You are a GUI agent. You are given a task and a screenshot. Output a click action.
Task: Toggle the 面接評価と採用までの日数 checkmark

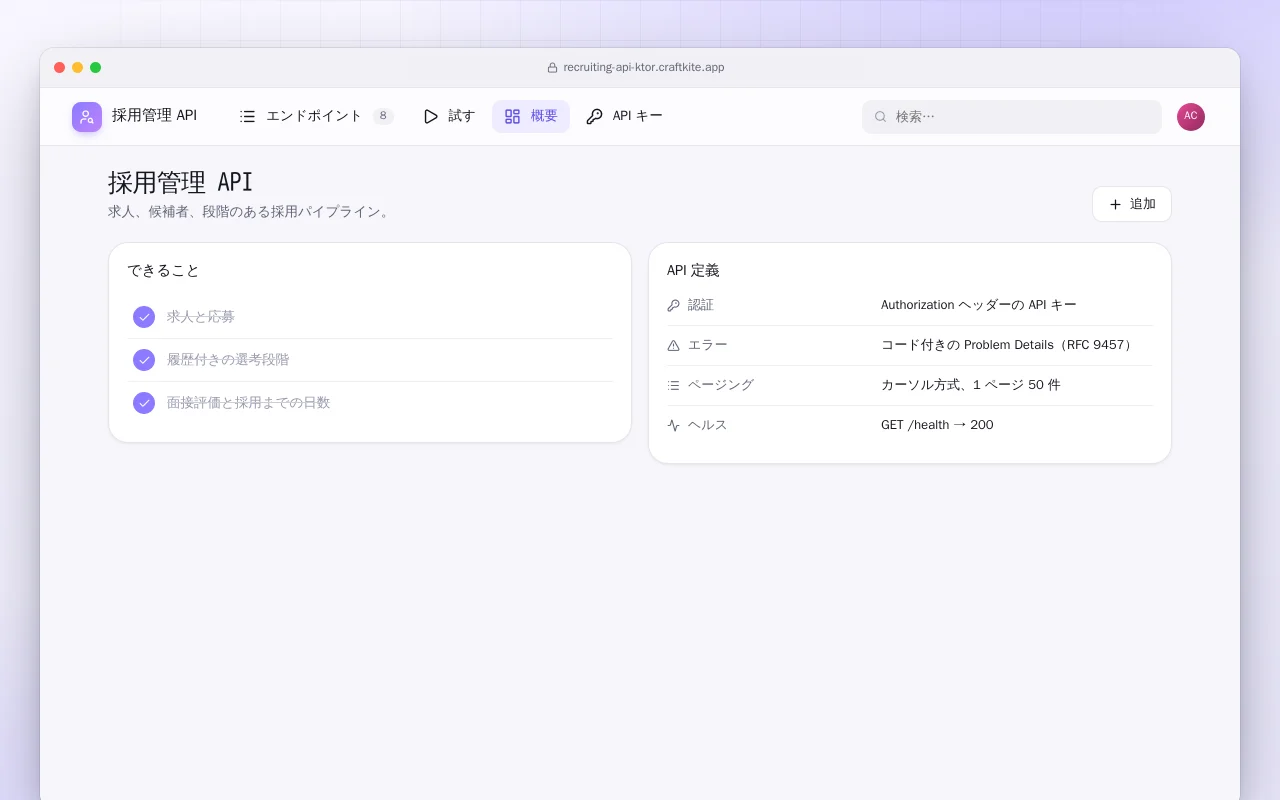pos(144,403)
